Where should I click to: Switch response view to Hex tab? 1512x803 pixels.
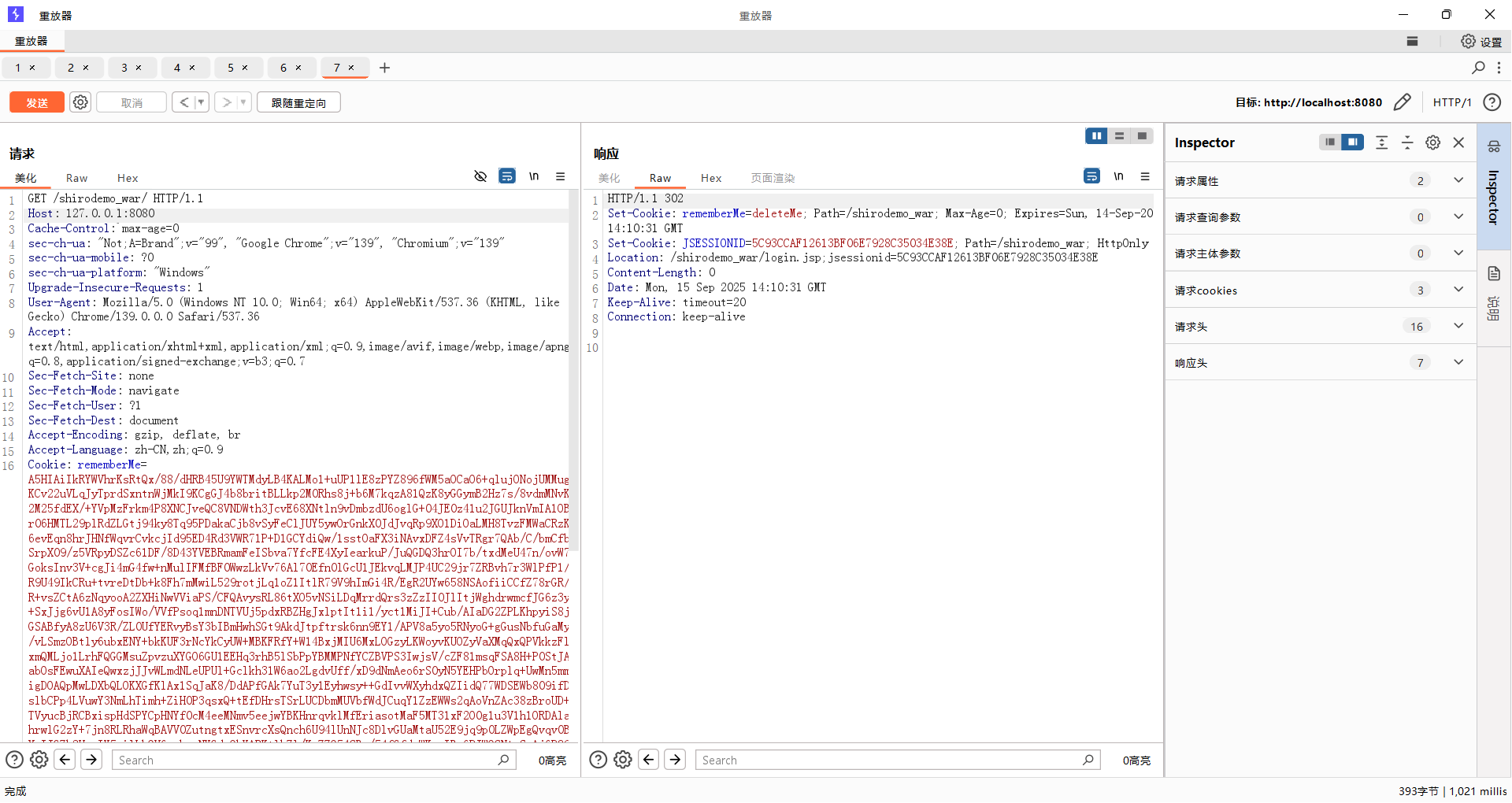click(x=711, y=178)
